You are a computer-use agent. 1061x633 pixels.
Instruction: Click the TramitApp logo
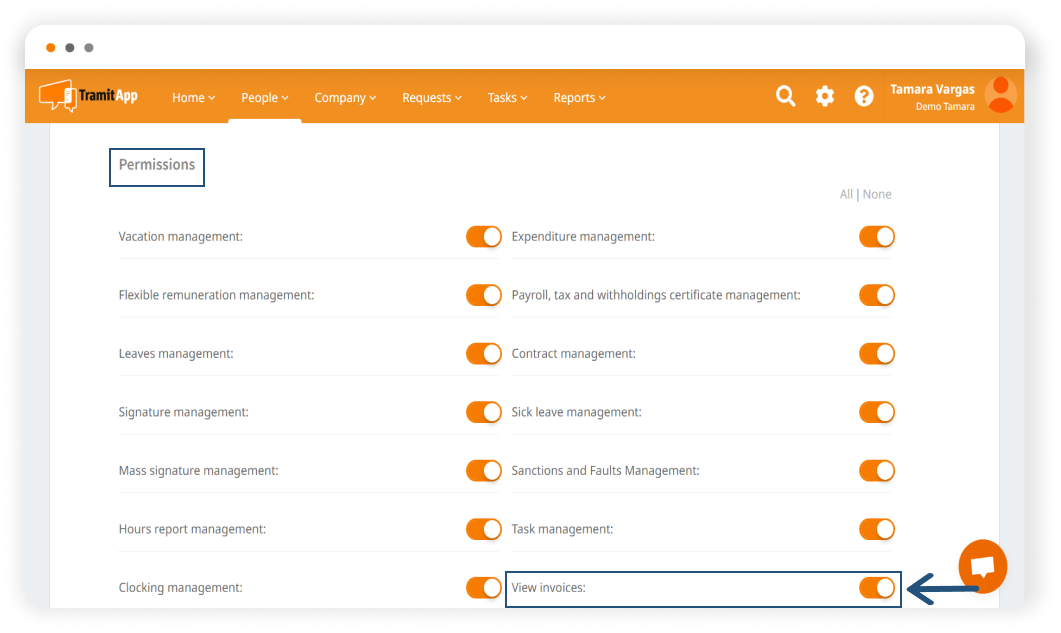(88, 96)
